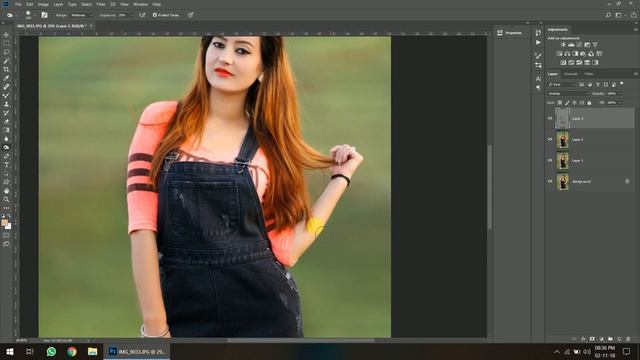Screen dimensions: 640x360
Task: Select the Crop tool
Action: pos(6,69)
